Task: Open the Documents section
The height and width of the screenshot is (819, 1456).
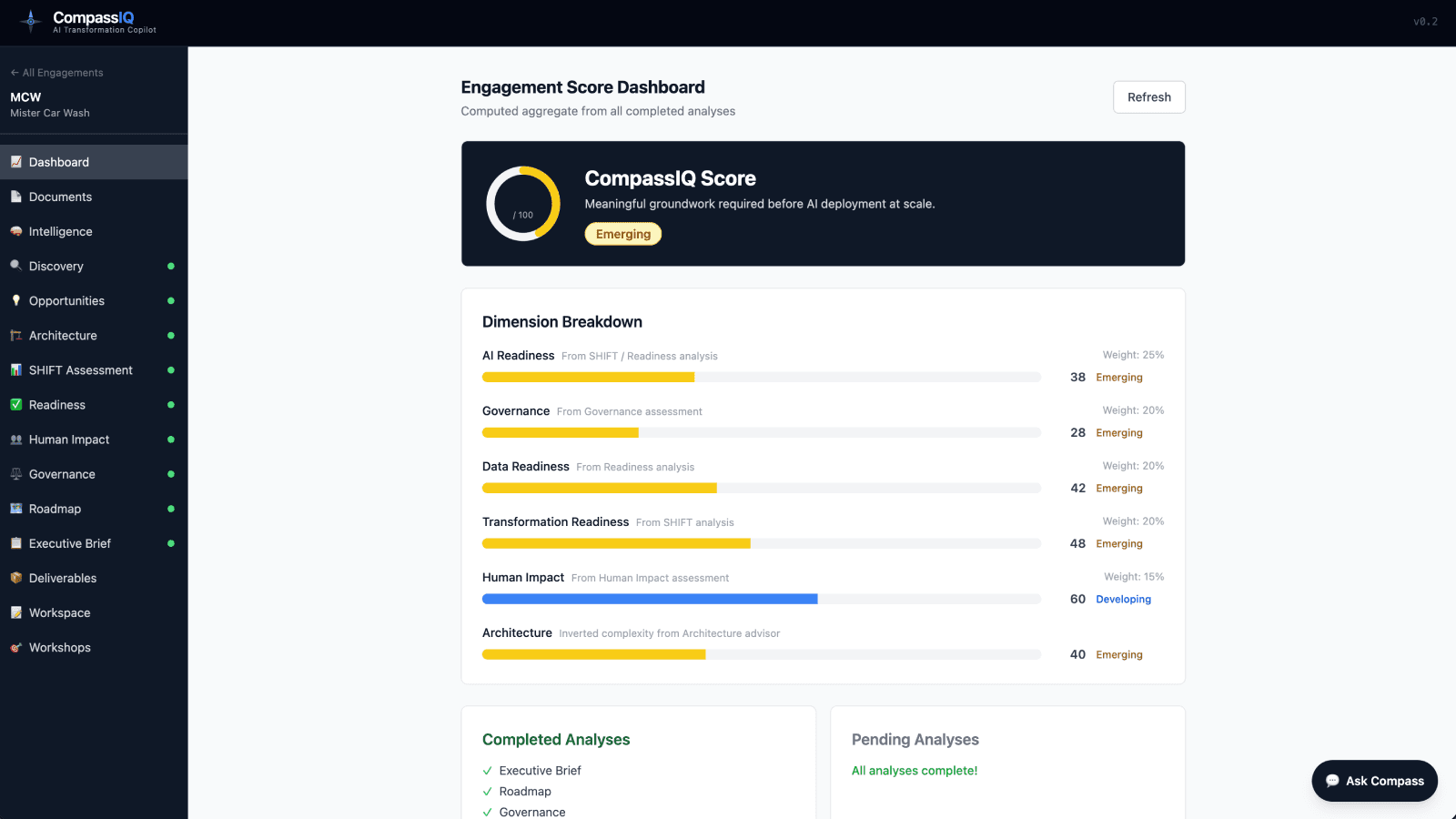Action: 94,197
